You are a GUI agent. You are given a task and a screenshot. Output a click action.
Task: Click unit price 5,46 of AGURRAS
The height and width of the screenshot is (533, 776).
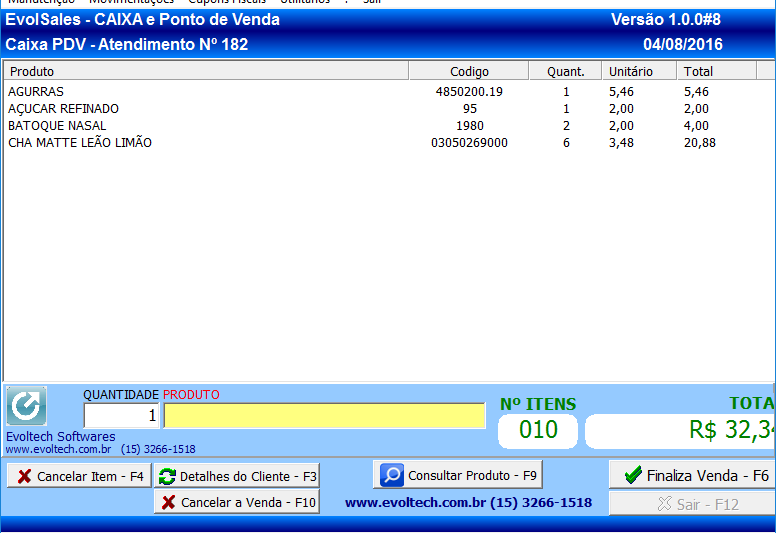621,92
